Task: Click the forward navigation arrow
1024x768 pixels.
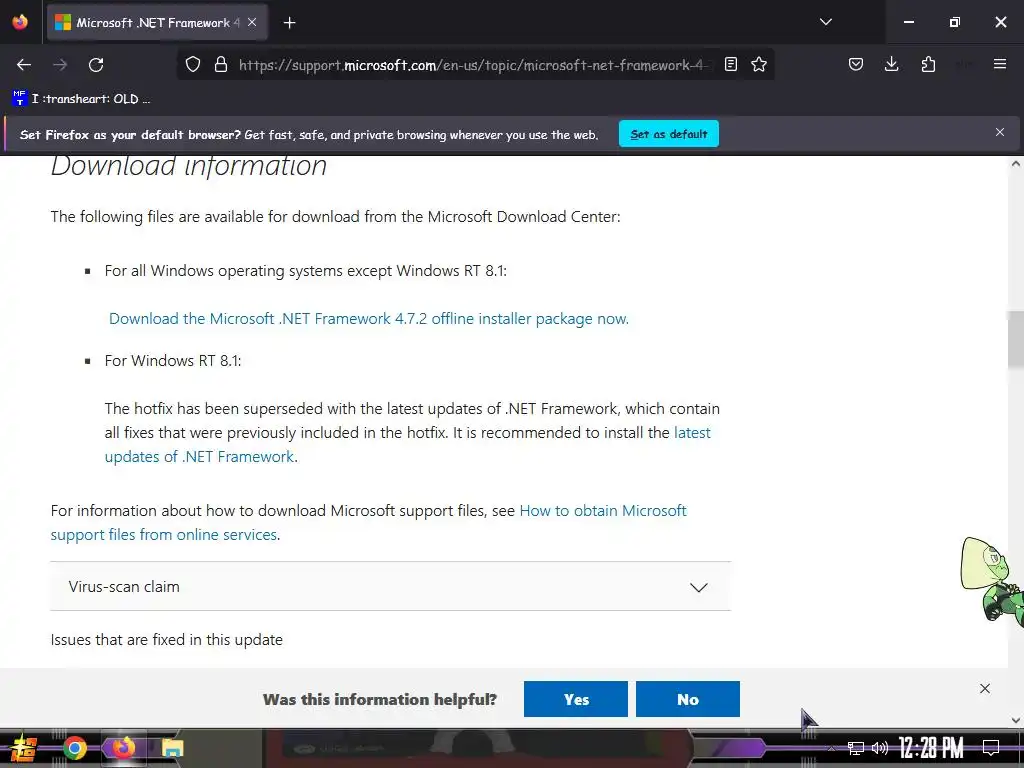Action: (60, 65)
